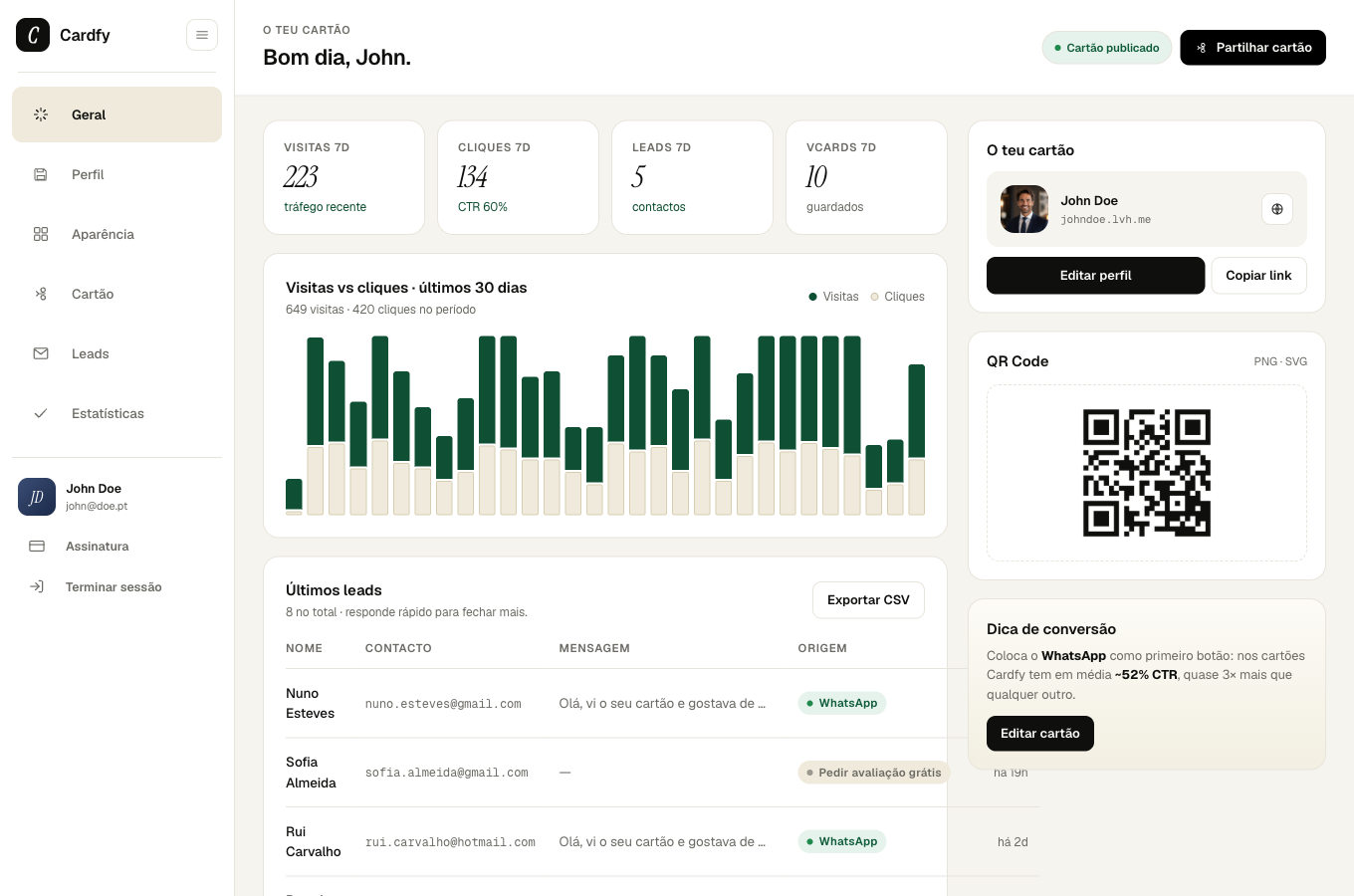Screen dimensions: 1354x896
Task: Click johndoe.lvh.me card URL text
Action: tap(1105, 219)
